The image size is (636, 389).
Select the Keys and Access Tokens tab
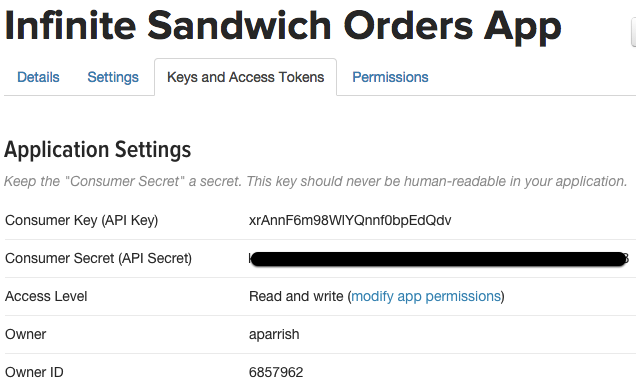click(x=245, y=77)
